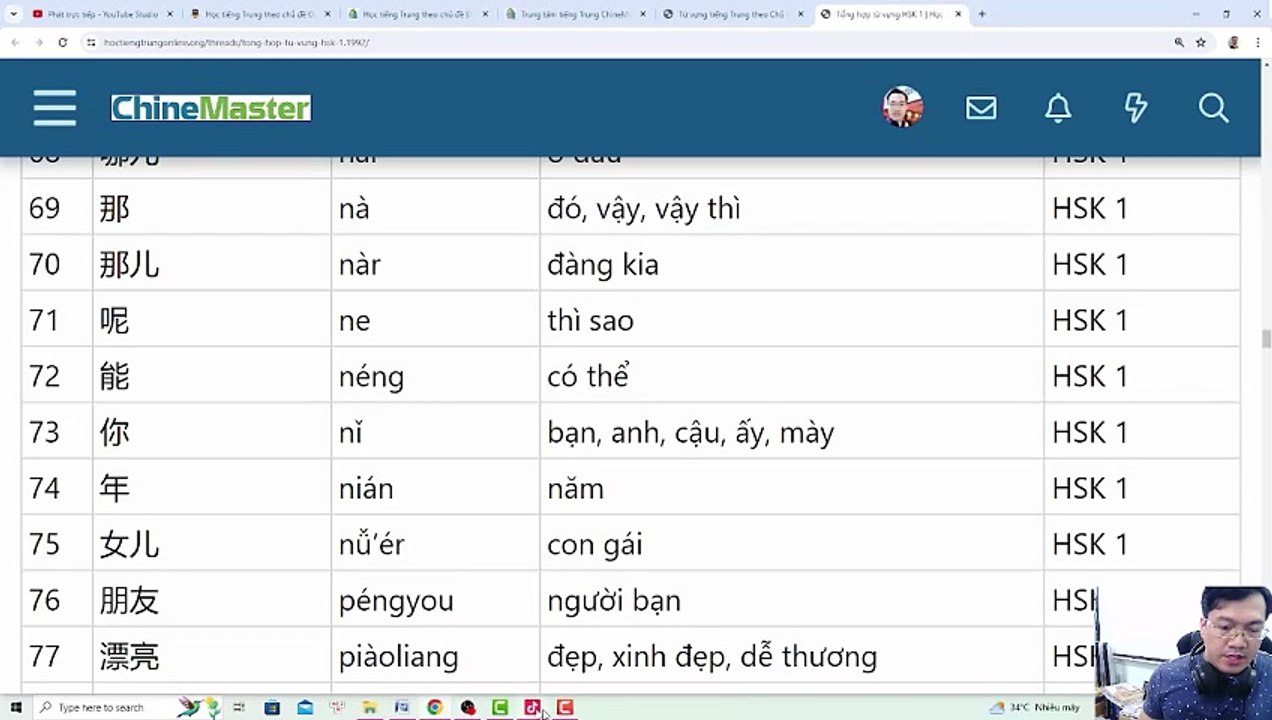
Task: Open the Windows Start button
Action: pyautogui.click(x=16, y=707)
